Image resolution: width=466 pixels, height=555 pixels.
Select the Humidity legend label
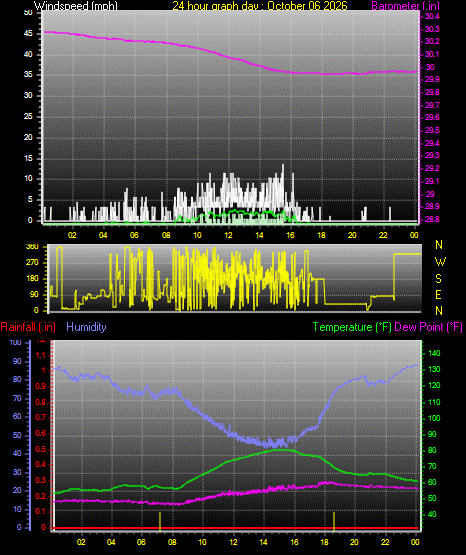point(86,327)
